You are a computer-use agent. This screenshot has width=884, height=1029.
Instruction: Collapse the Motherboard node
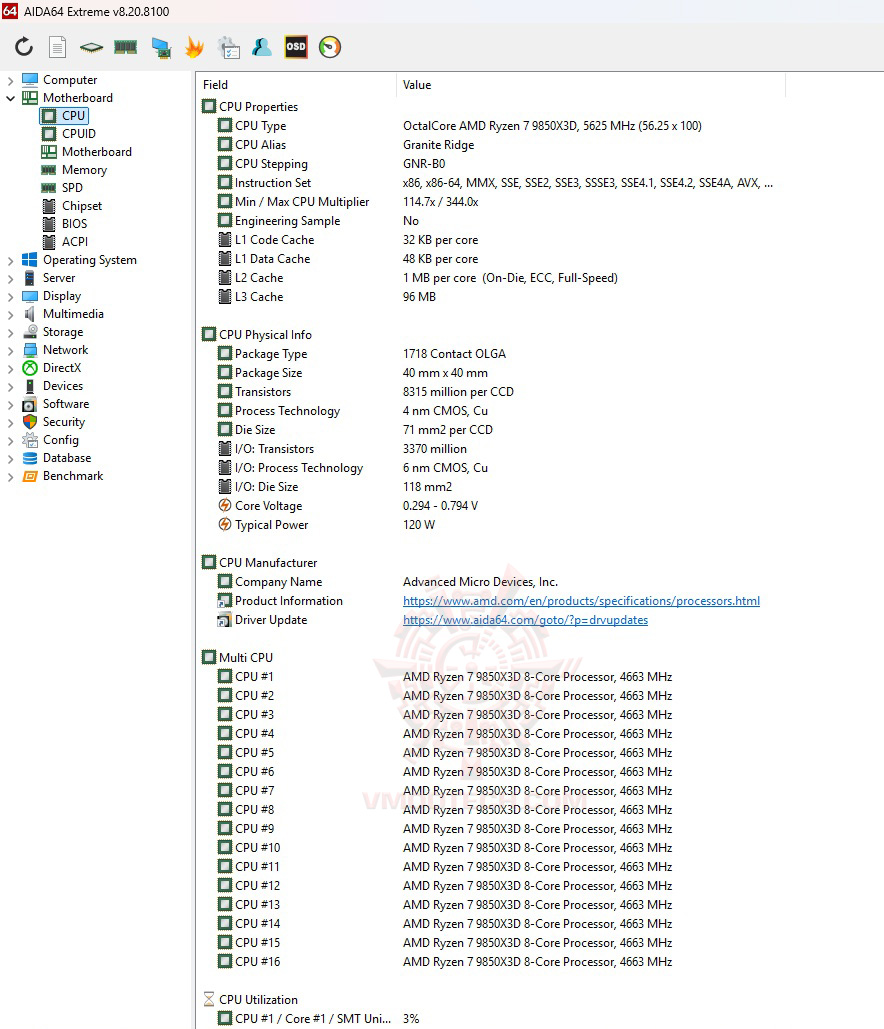pyautogui.click(x=11, y=98)
